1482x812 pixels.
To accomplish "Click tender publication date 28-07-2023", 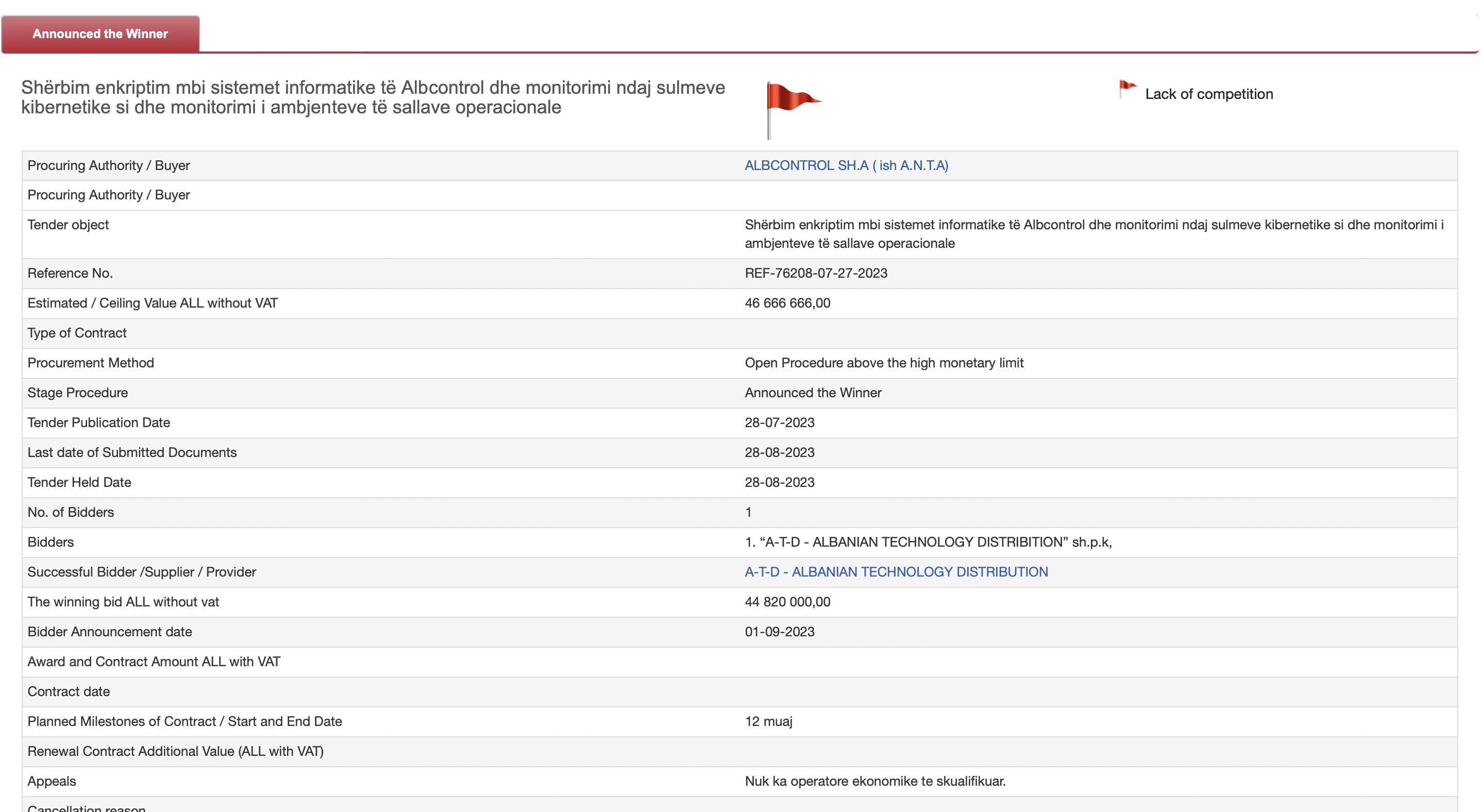I will coord(779,422).
